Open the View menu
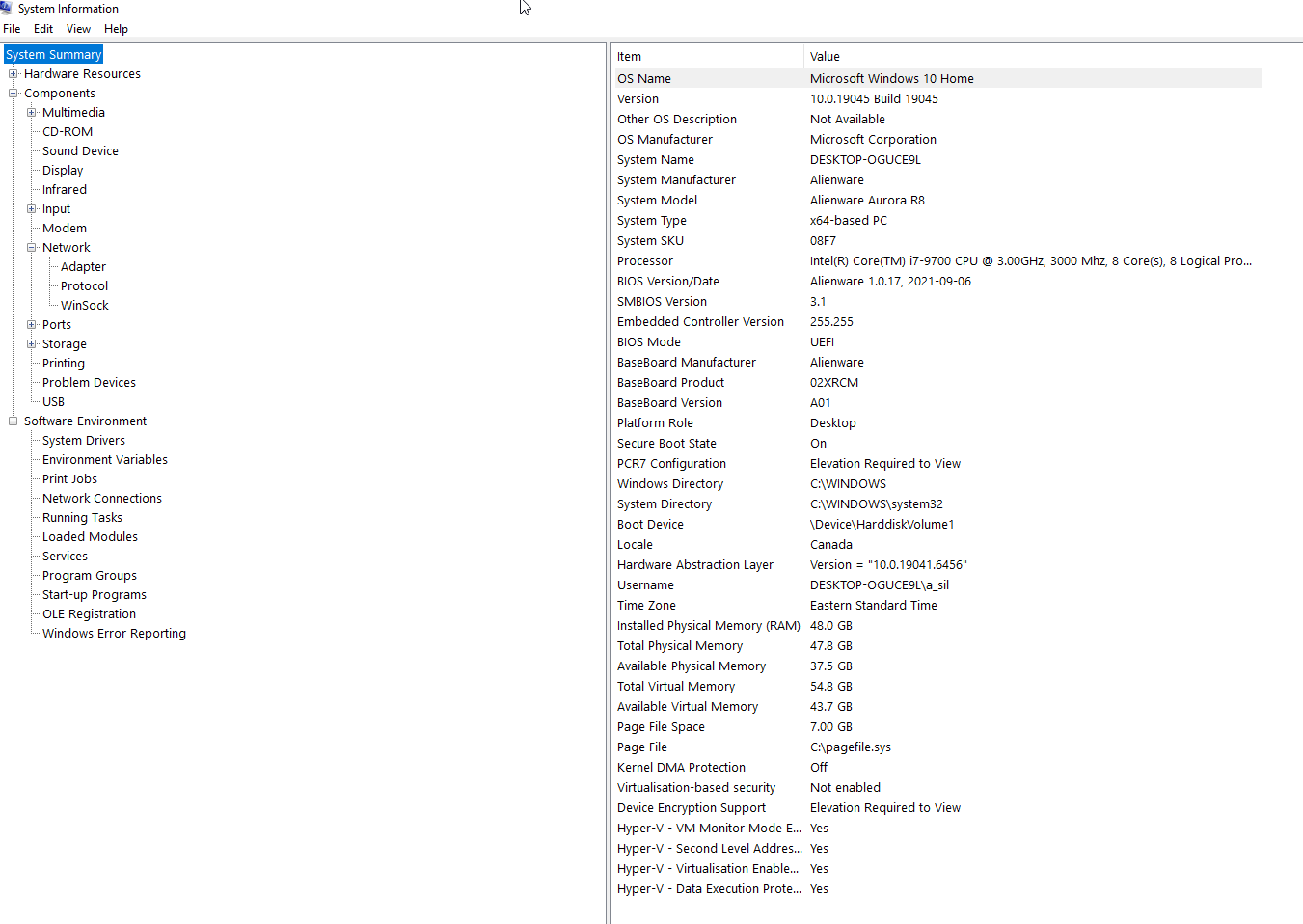The width and height of the screenshot is (1303, 924). click(78, 29)
